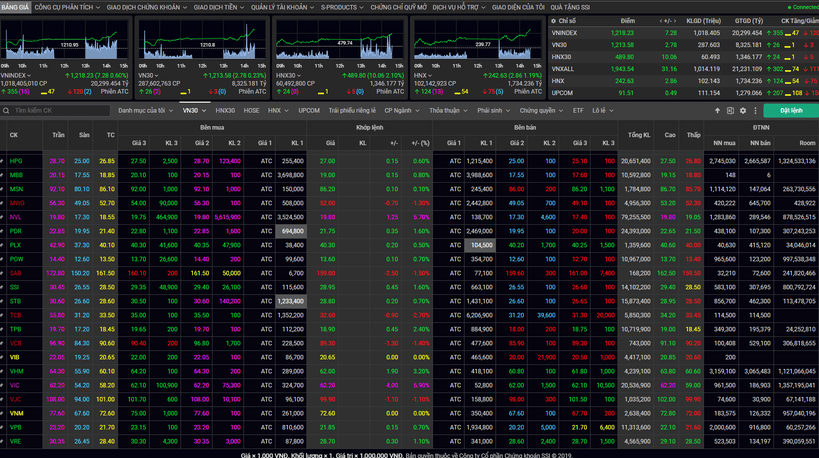The width and height of the screenshot is (819, 458).
Task: Sort by the CK column header
Action: [x=14, y=135]
